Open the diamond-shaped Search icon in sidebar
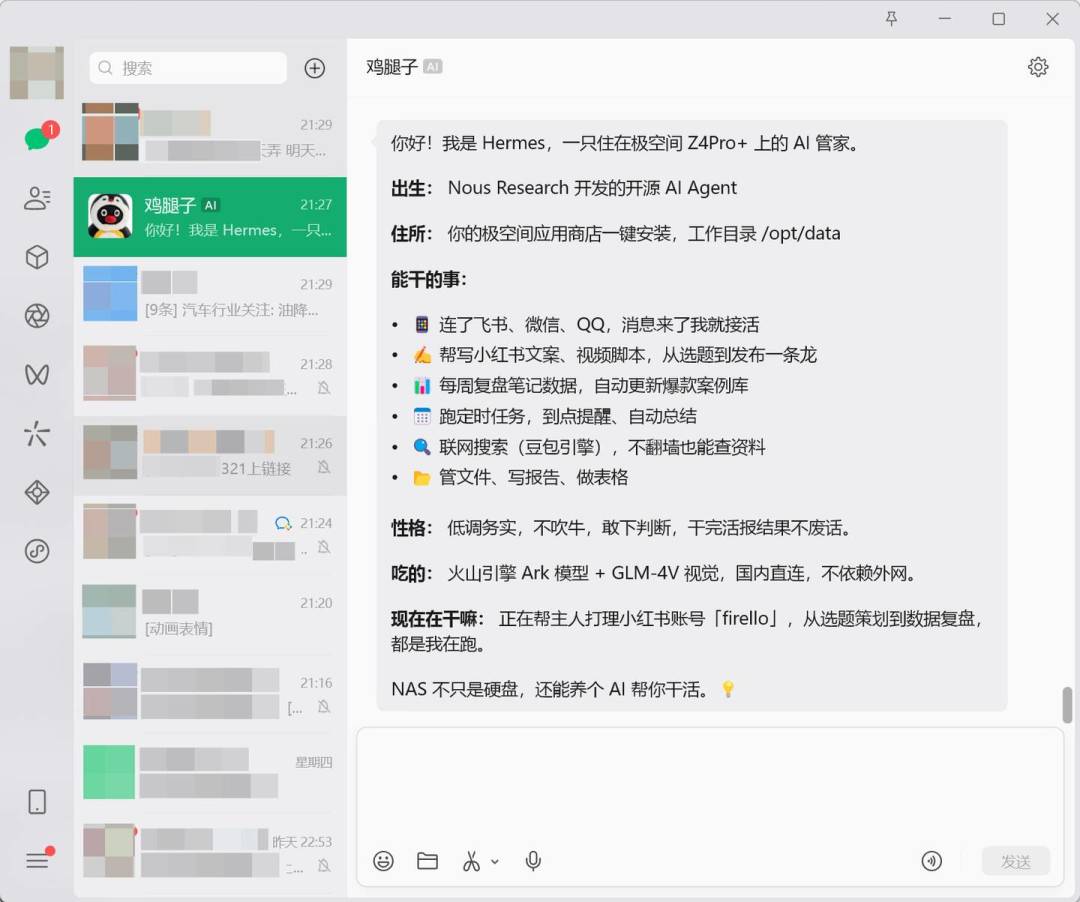Screen dimensions: 1080x902 click(x=37, y=492)
